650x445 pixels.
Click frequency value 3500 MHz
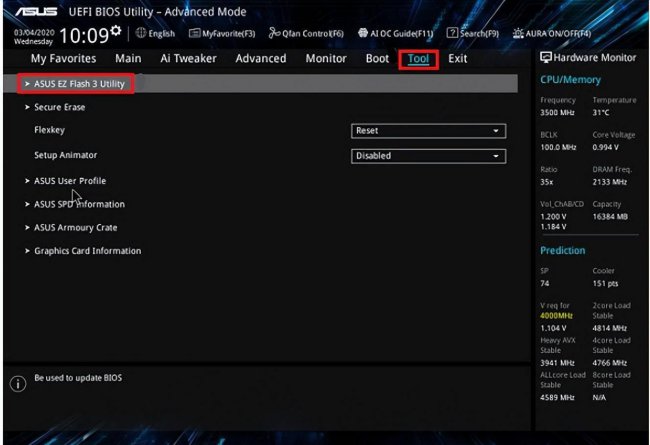tap(557, 113)
